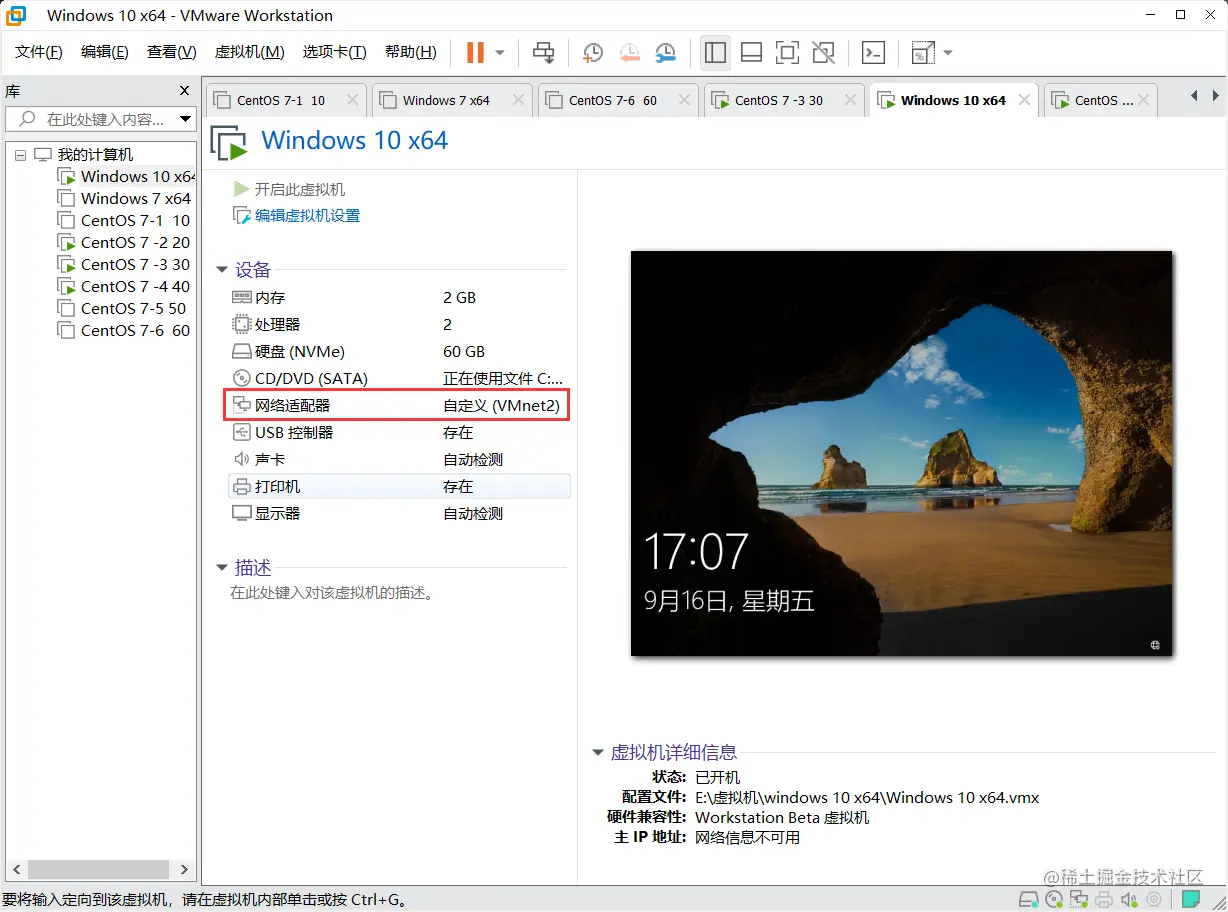This screenshot has height=912, width=1228.
Task: Collapse the 我的计算机 tree node
Action: coord(20,154)
